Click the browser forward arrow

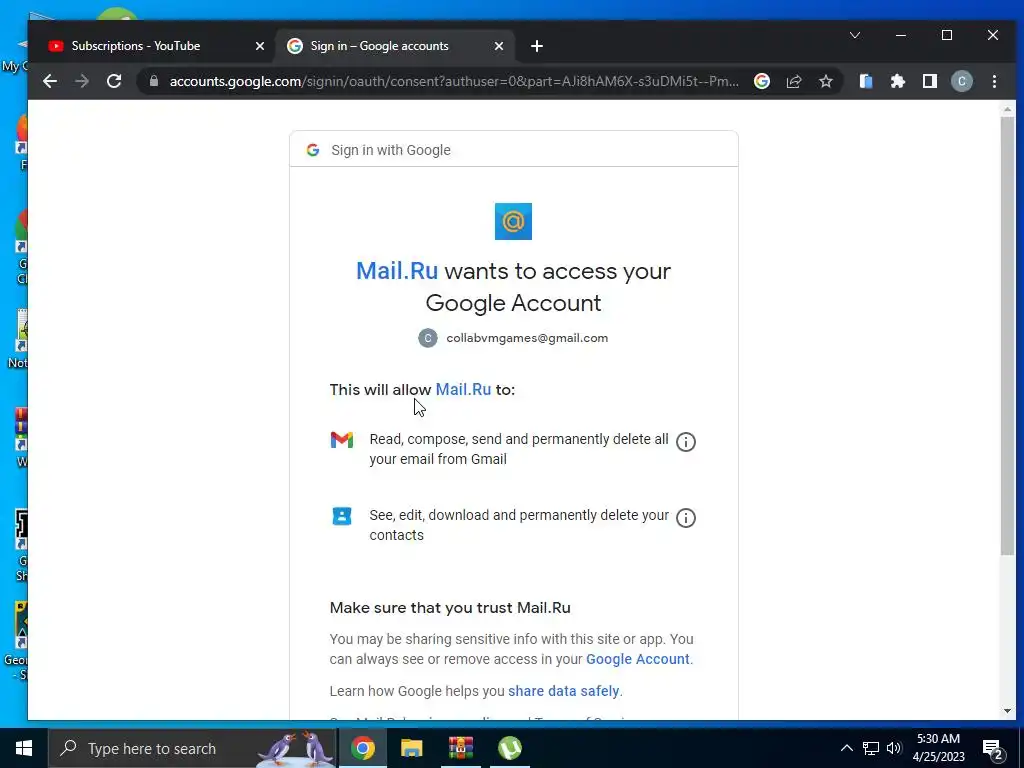82,81
